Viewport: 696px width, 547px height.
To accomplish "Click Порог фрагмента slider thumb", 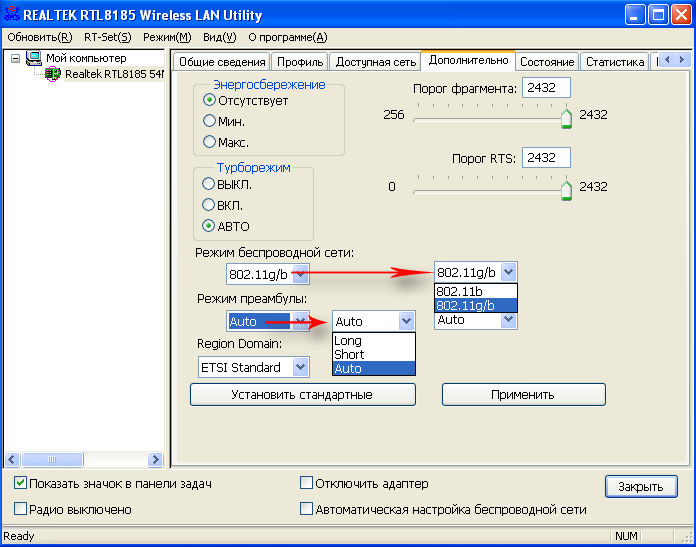I will pos(566,118).
